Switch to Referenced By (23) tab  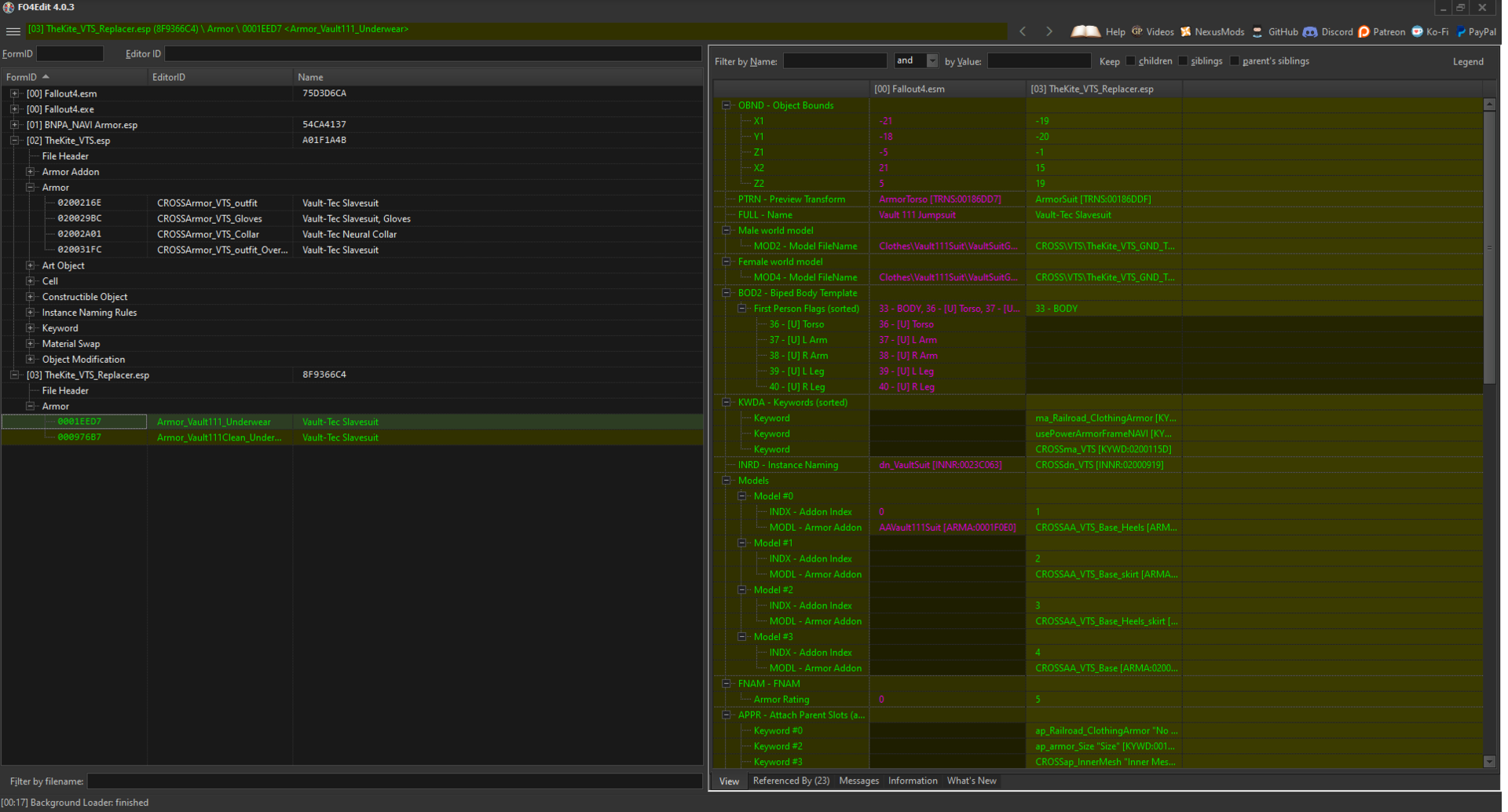coord(791,781)
